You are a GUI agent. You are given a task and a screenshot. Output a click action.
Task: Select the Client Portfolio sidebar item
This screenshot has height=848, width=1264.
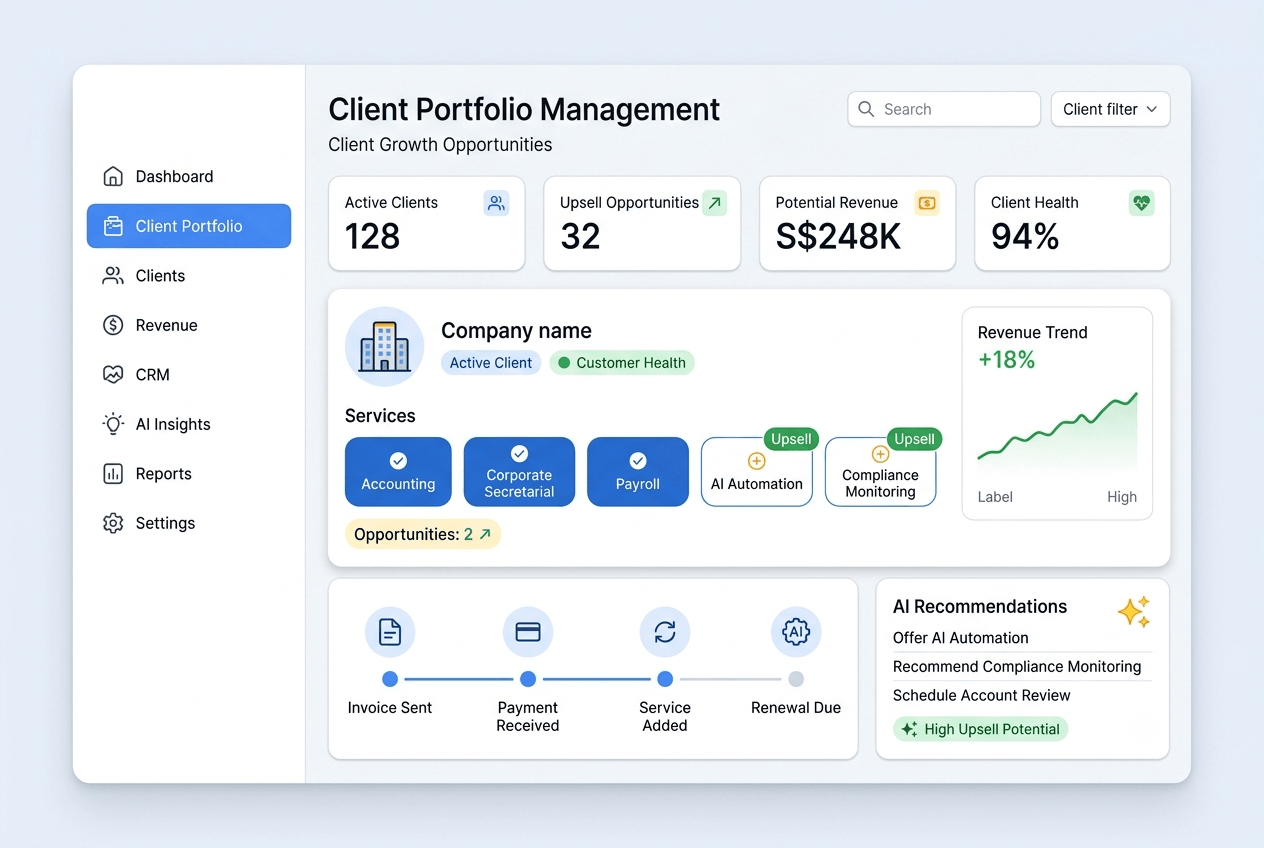189,226
